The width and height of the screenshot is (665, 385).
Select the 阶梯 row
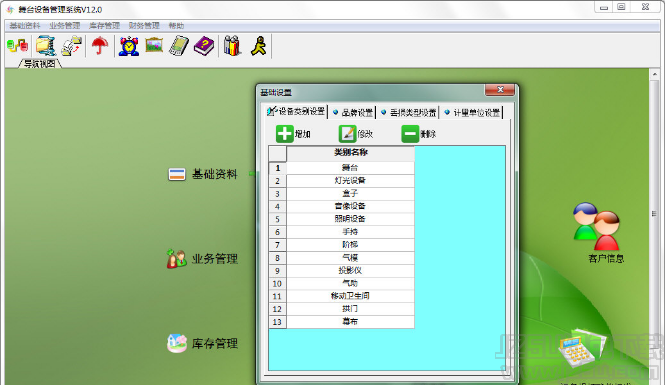click(x=350, y=245)
